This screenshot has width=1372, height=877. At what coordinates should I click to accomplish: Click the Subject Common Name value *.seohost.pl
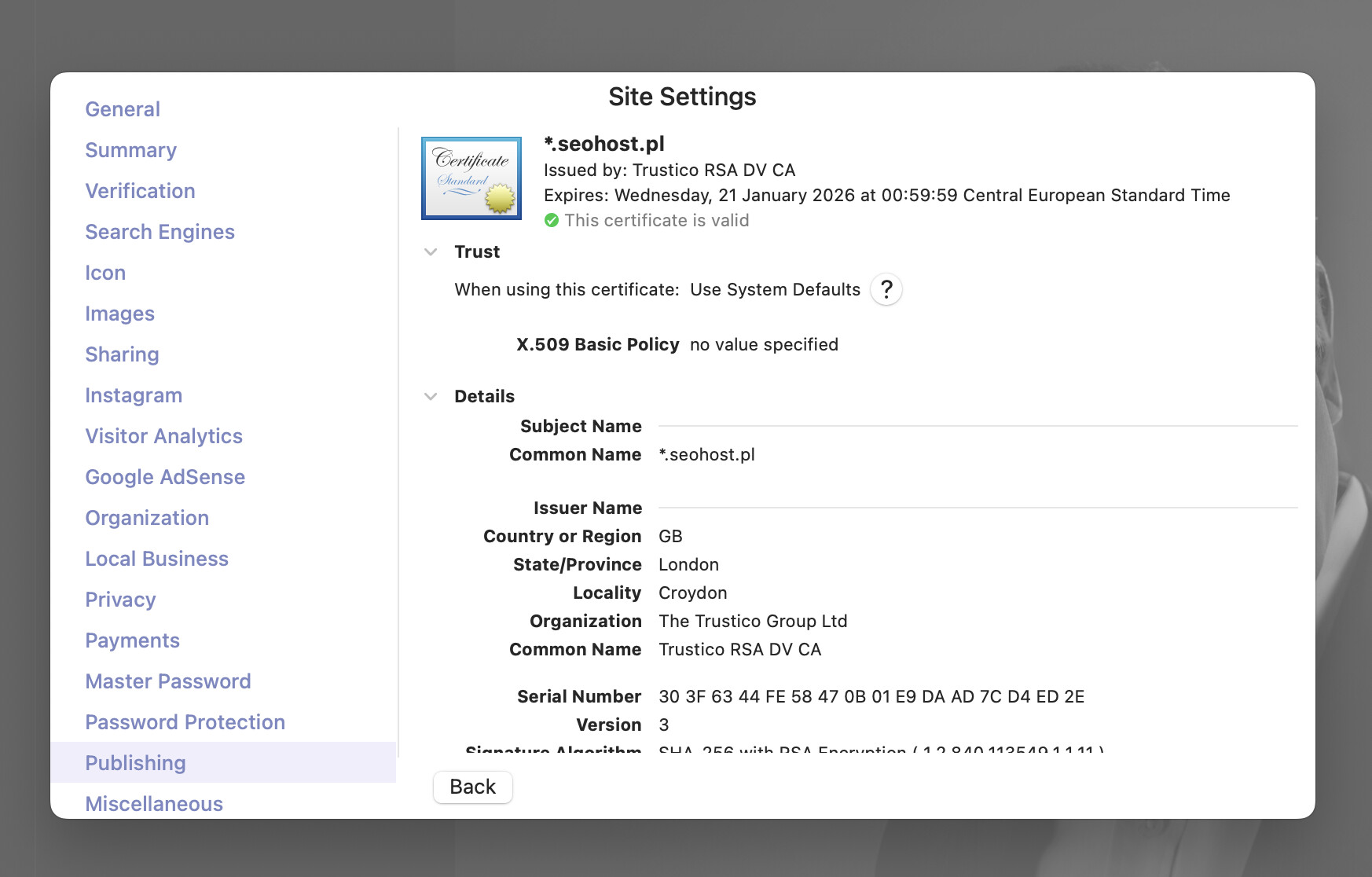click(x=707, y=455)
